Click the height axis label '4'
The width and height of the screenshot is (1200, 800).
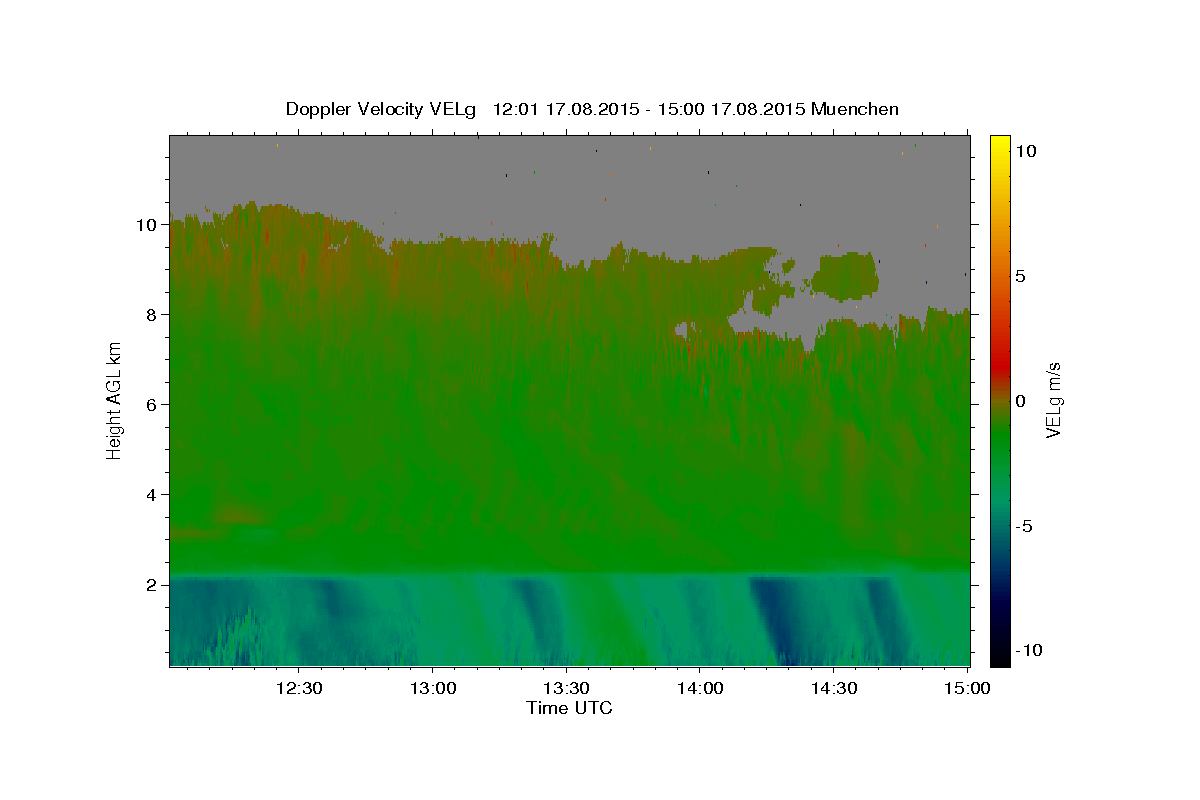point(152,495)
